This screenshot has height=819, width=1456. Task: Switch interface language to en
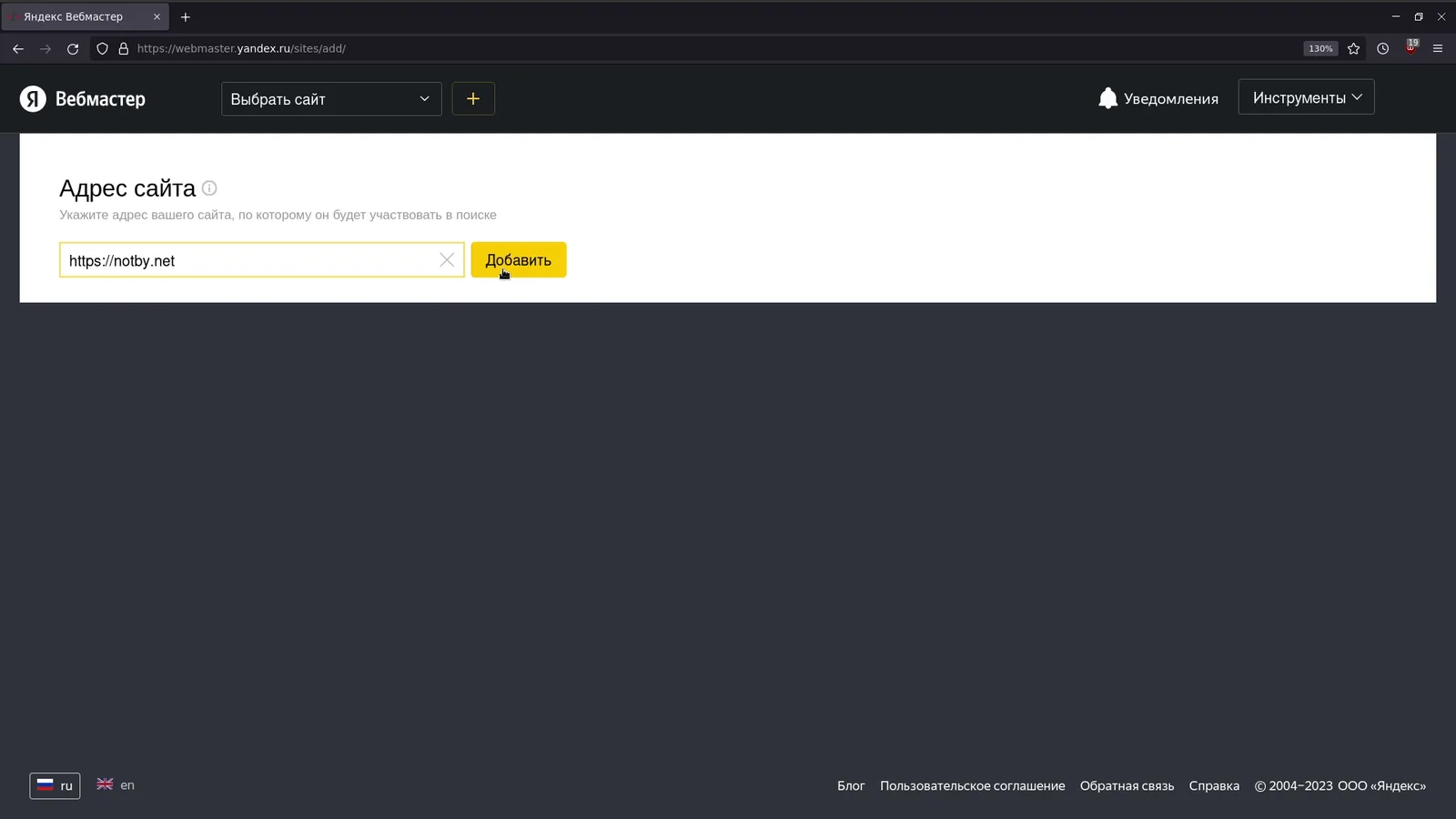coord(116,784)
